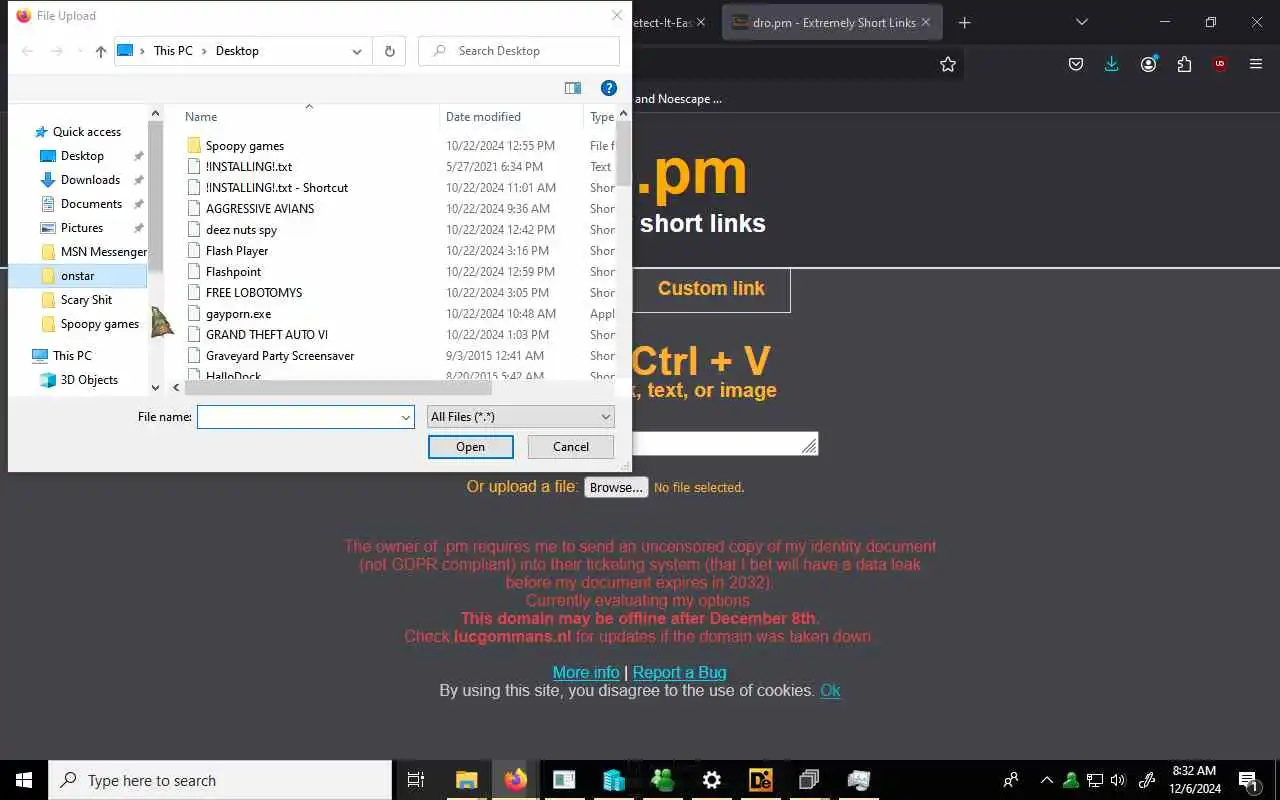The image size is (1280, 800).
Task: Select Pictures in the navigation pane
Action: (x=82, y=228)
